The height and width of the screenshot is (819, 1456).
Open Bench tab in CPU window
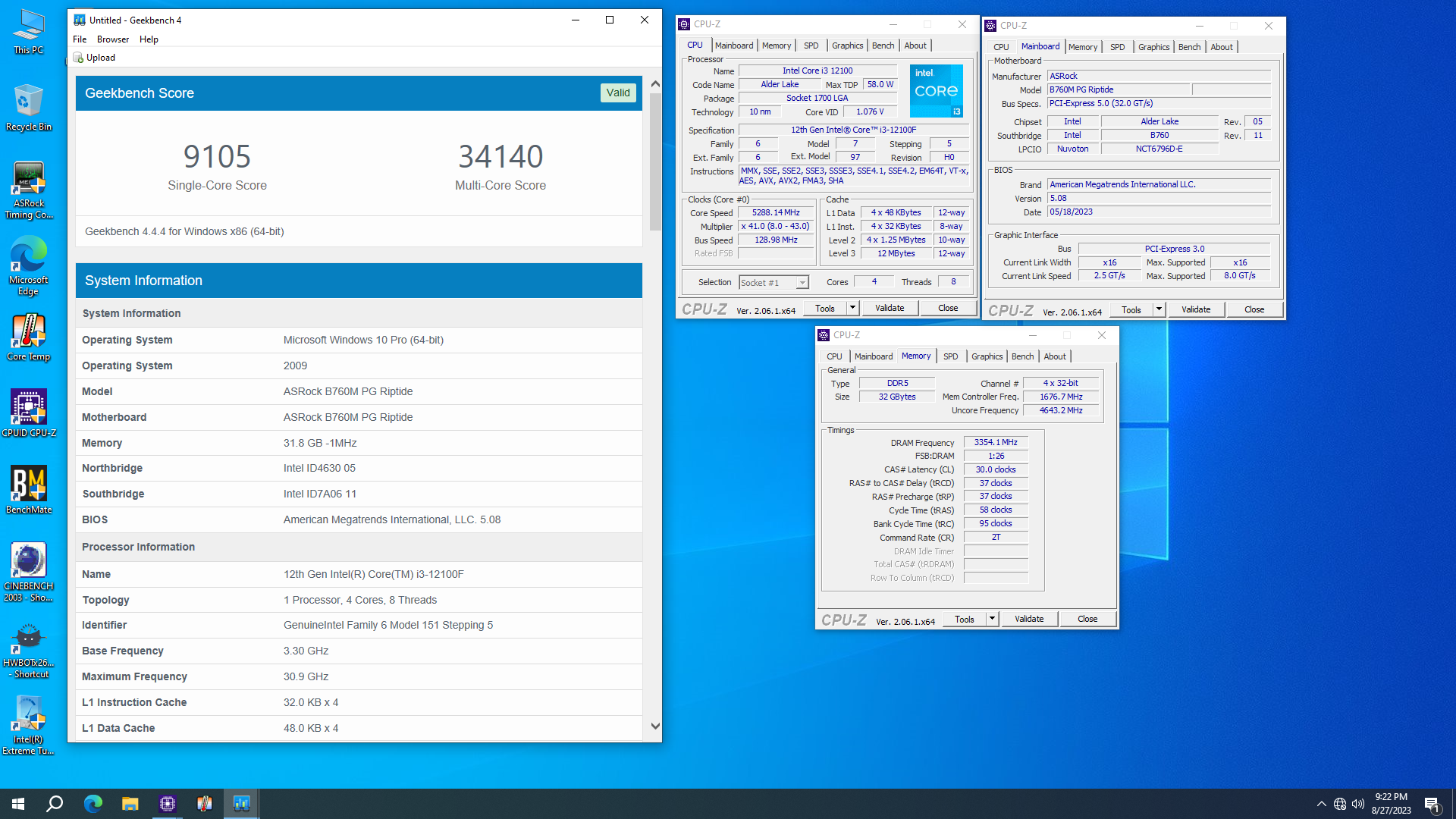coord(883,45)
